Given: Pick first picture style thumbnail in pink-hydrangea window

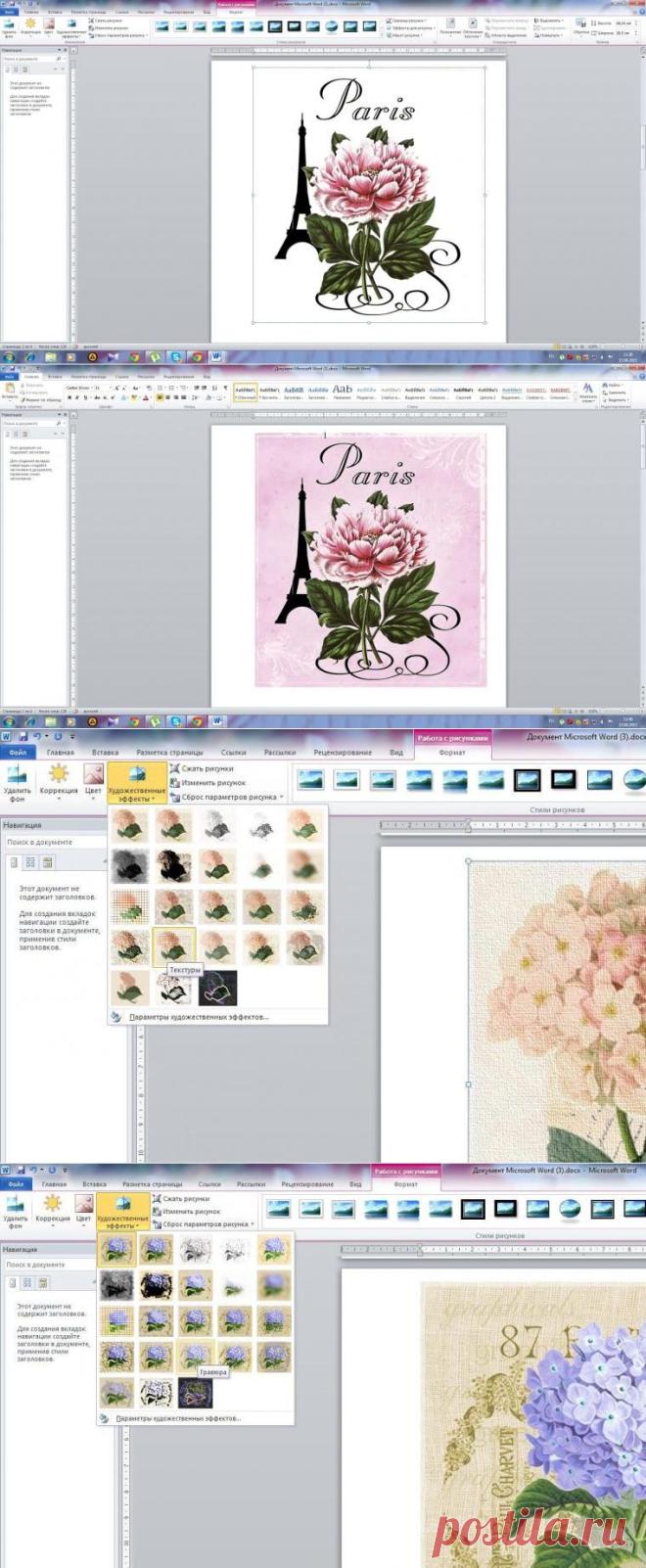Looking at the screenshot, I should click(x=310, y=780).
